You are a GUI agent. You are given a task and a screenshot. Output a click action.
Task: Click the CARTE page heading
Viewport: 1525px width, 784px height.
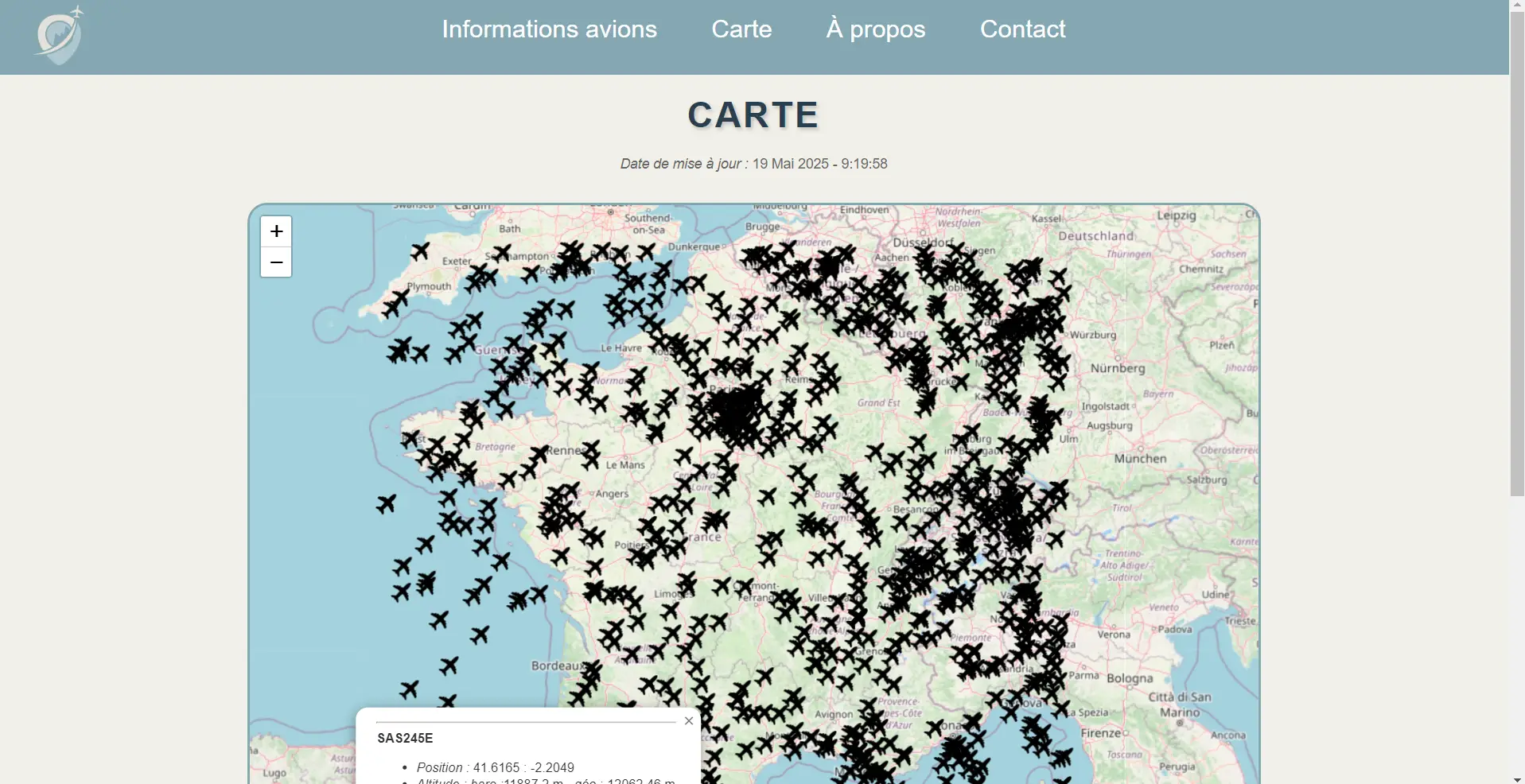[753, 115]
